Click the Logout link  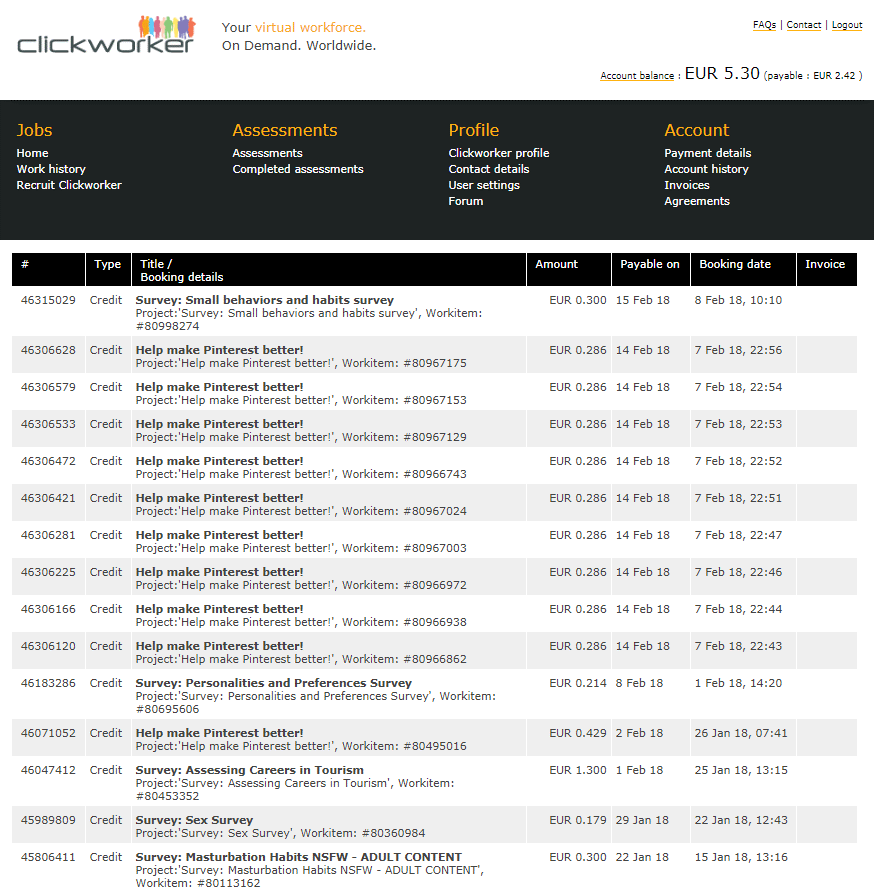(847, 25)
